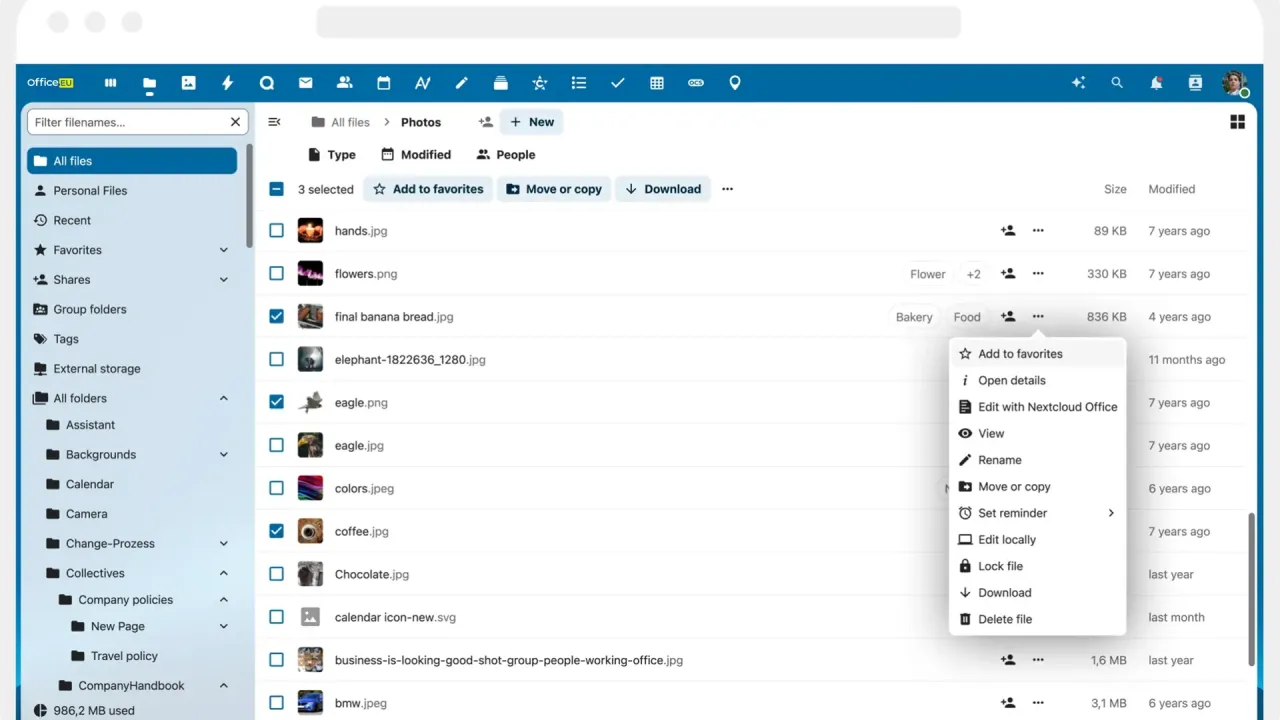This screenshot has height=720, width=1280.
Task: Expand the New Page folder chevron
Action: 224,626
